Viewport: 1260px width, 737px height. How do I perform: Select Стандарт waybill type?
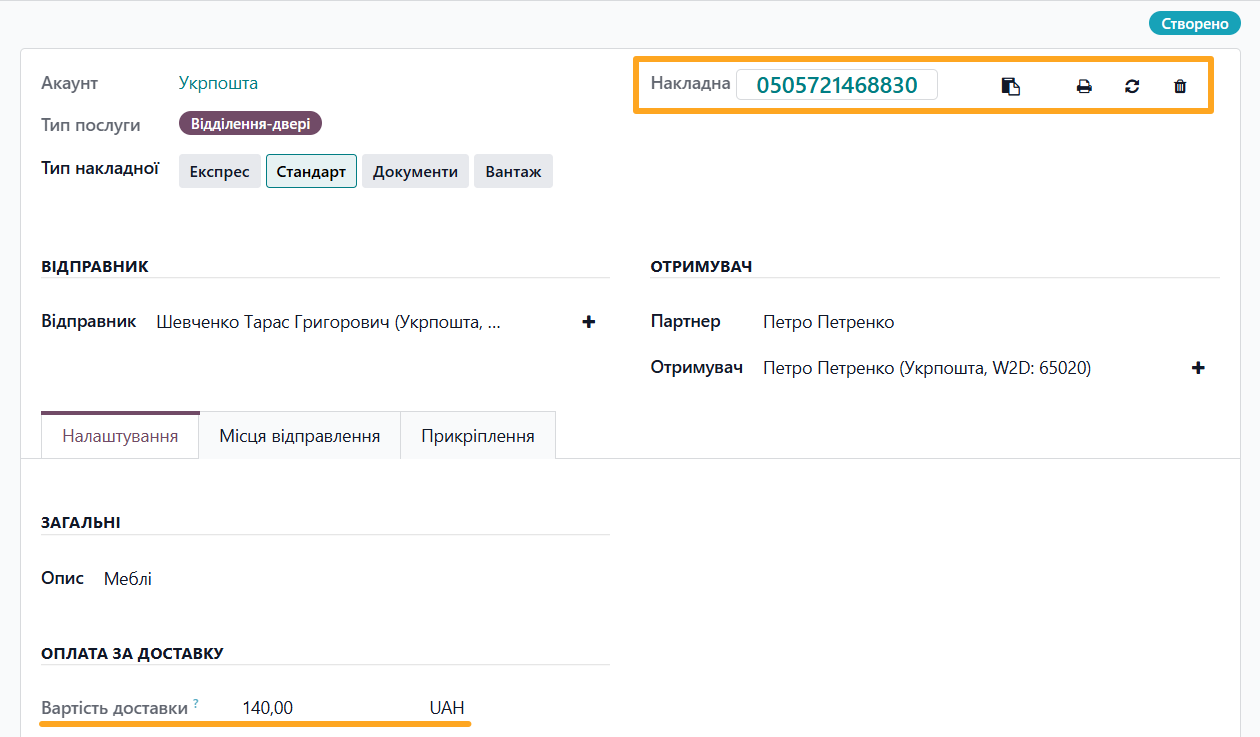(311, 171)
